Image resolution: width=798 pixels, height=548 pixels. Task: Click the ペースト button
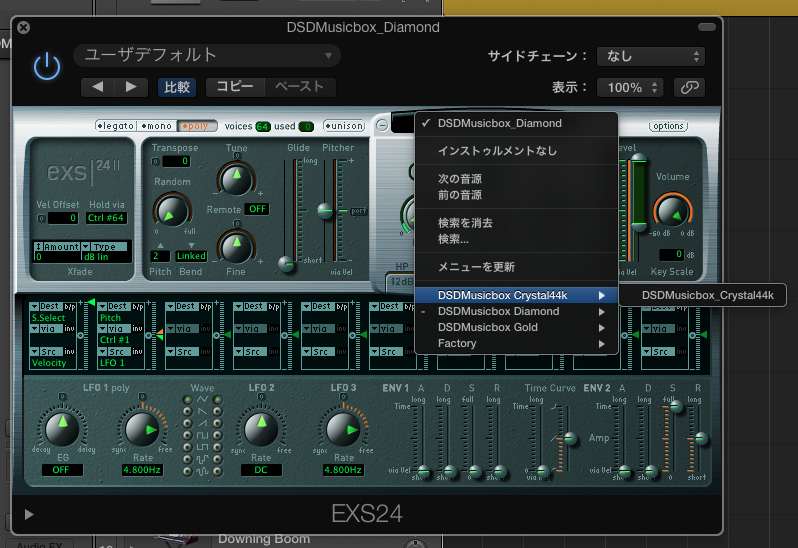pos(300,87)
